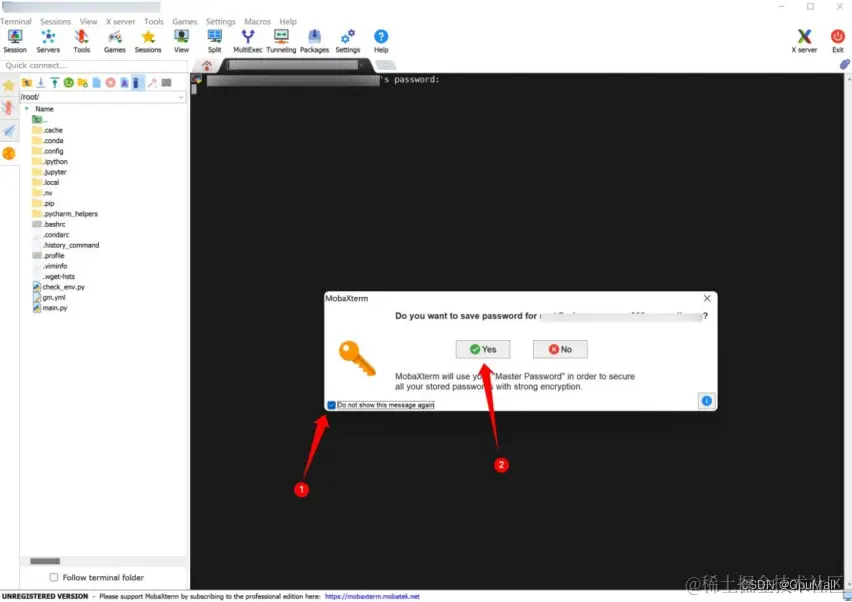This screenshot has width=852, height=602.
Task: Open the Help question-mark toolbar icon
Action: [381, 41]
